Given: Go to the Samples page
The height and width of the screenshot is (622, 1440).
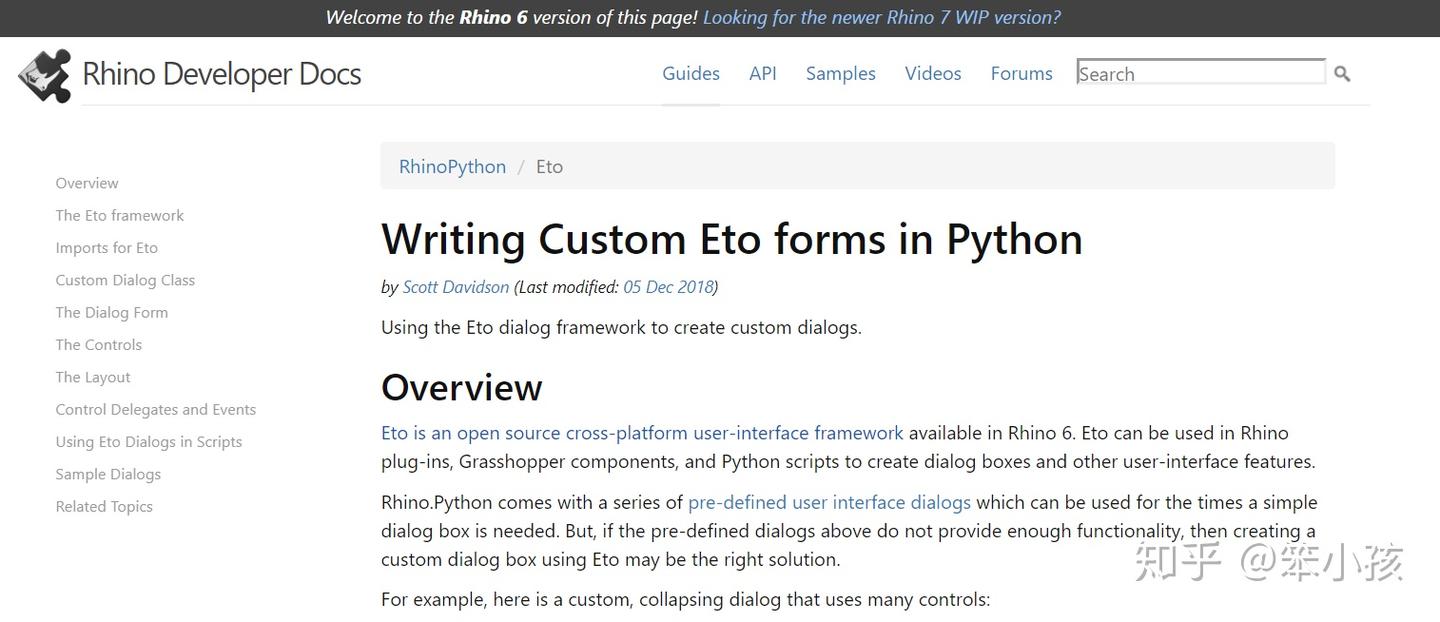Looking at the screenshot, I should pos(840,73).
